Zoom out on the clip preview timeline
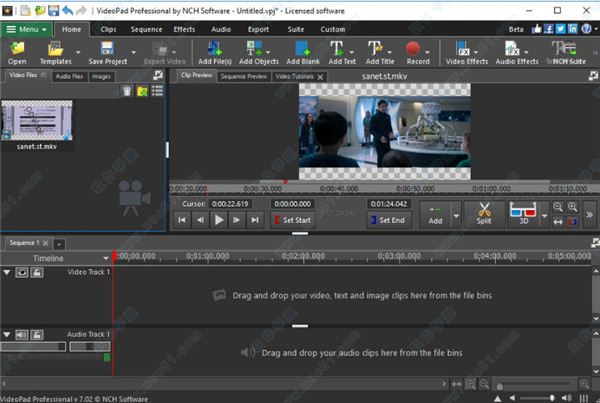 pyautogui.click(x=558, y=207)
